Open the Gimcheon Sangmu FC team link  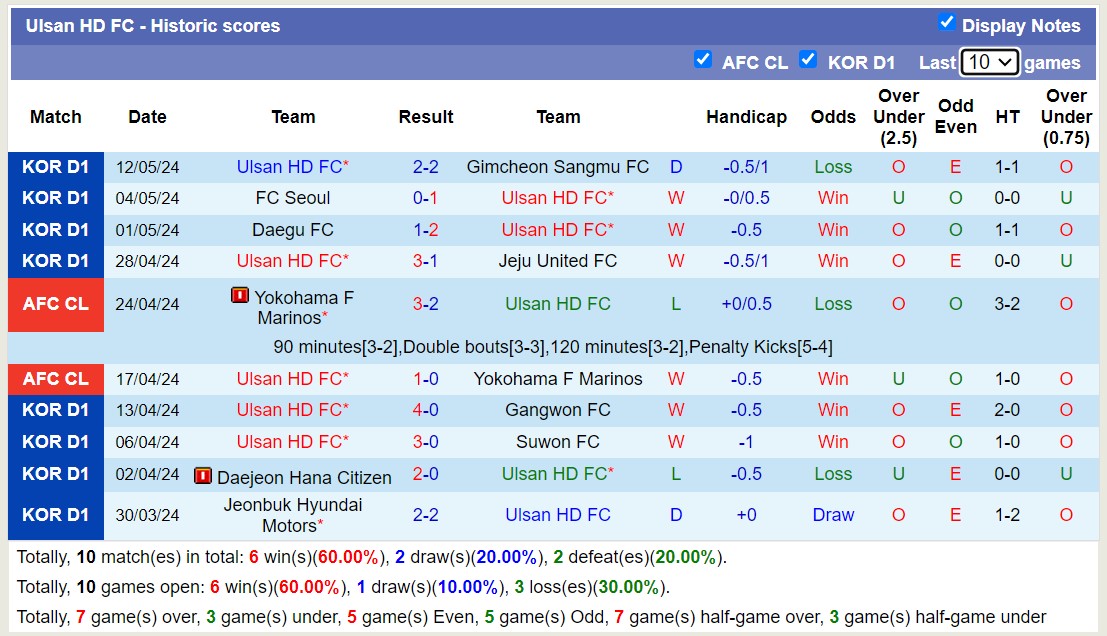(557, 166)
